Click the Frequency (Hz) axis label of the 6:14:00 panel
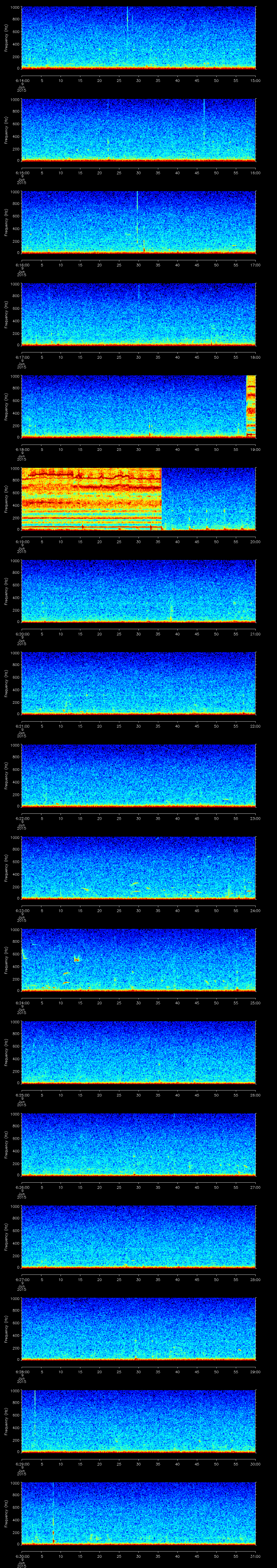Screen dimensions: 277x1568 [x=6, y=38]
